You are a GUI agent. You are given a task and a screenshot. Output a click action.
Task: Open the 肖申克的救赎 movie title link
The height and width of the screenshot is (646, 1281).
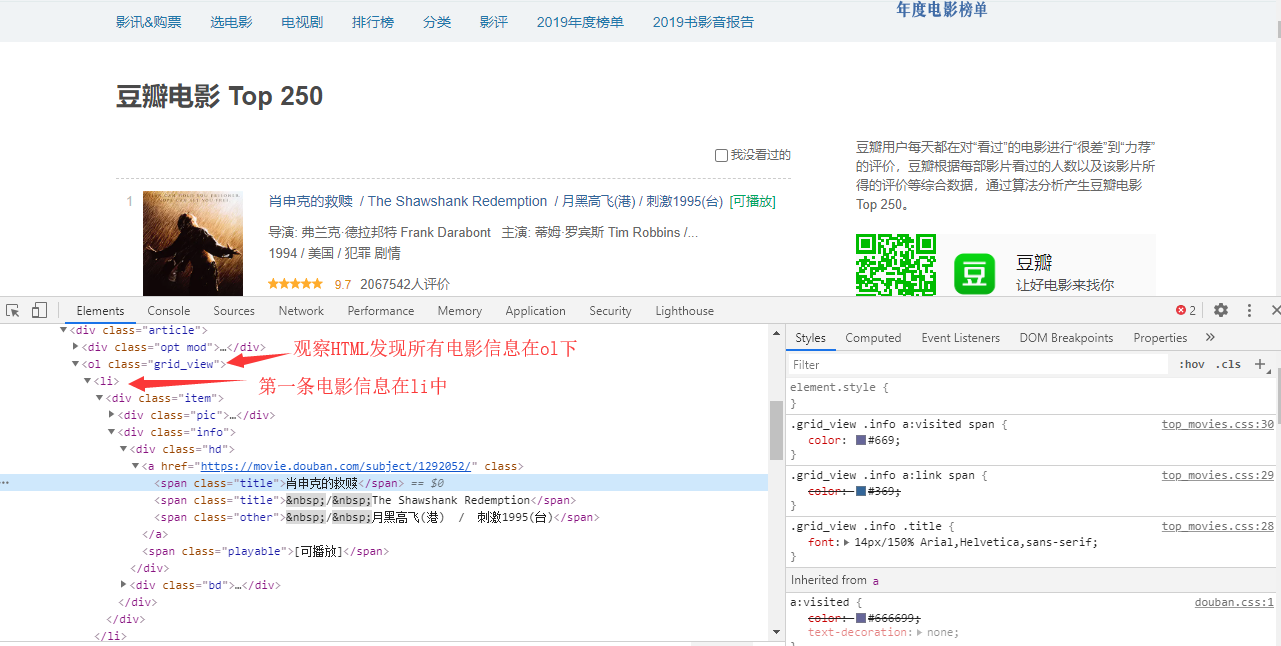(x=311, y=201)
